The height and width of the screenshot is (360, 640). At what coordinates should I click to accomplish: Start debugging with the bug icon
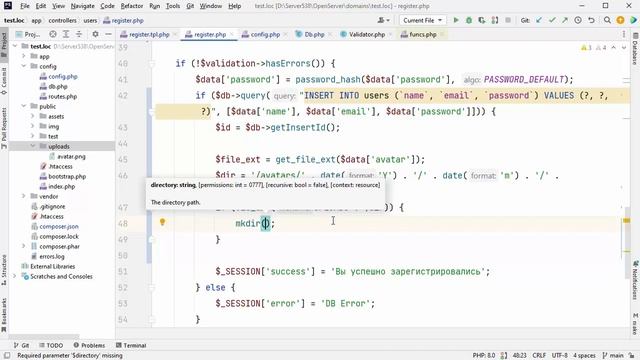(469, 20)
